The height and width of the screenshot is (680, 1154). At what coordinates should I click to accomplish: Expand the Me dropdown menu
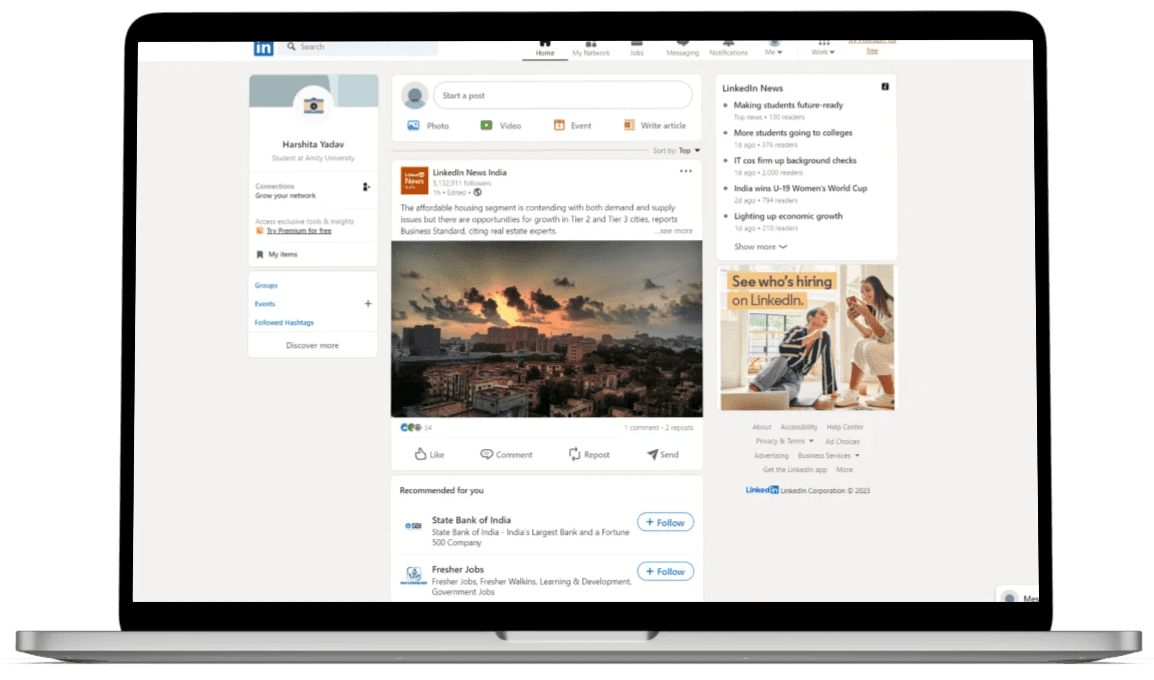coord(774,49)
